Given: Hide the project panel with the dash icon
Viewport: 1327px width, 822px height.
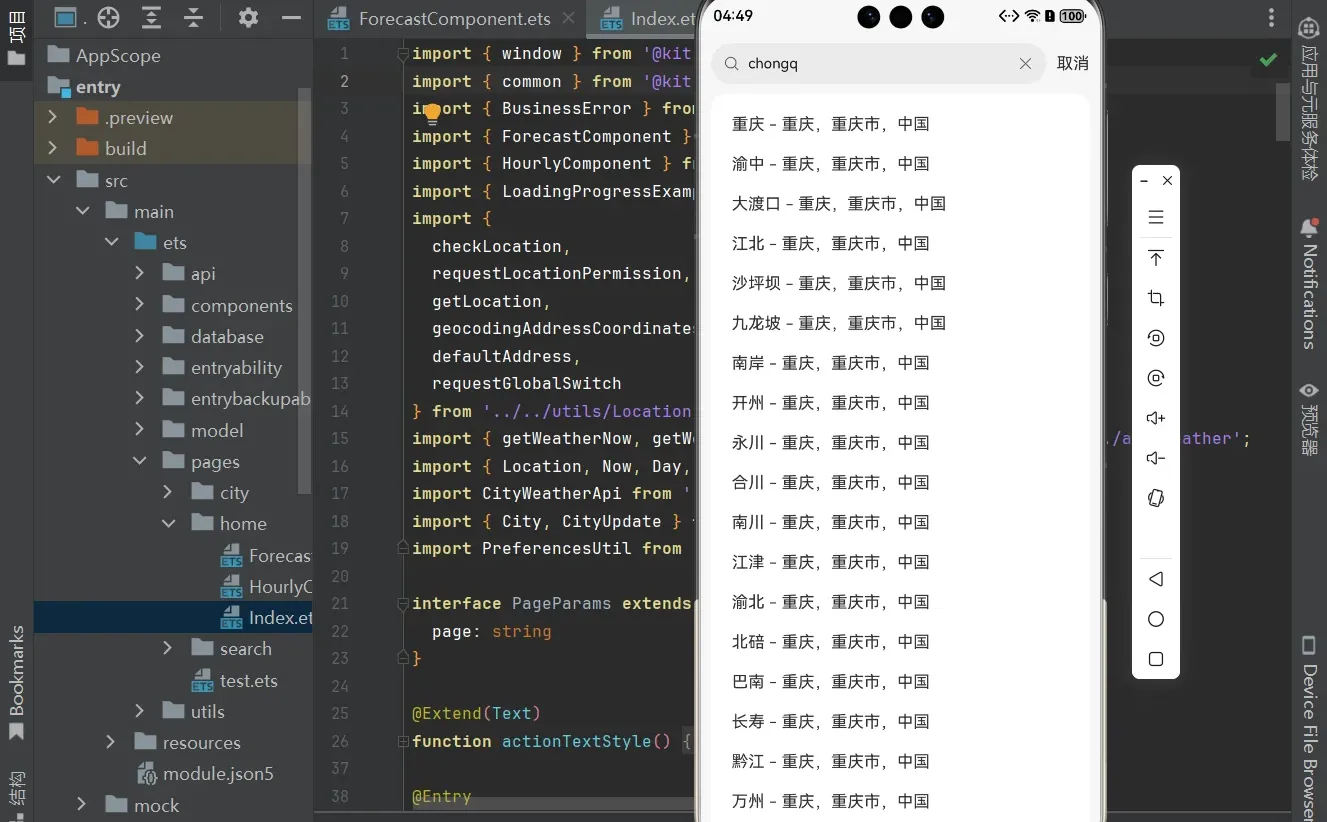Looking at the screenshot, I should click(291, 17).
